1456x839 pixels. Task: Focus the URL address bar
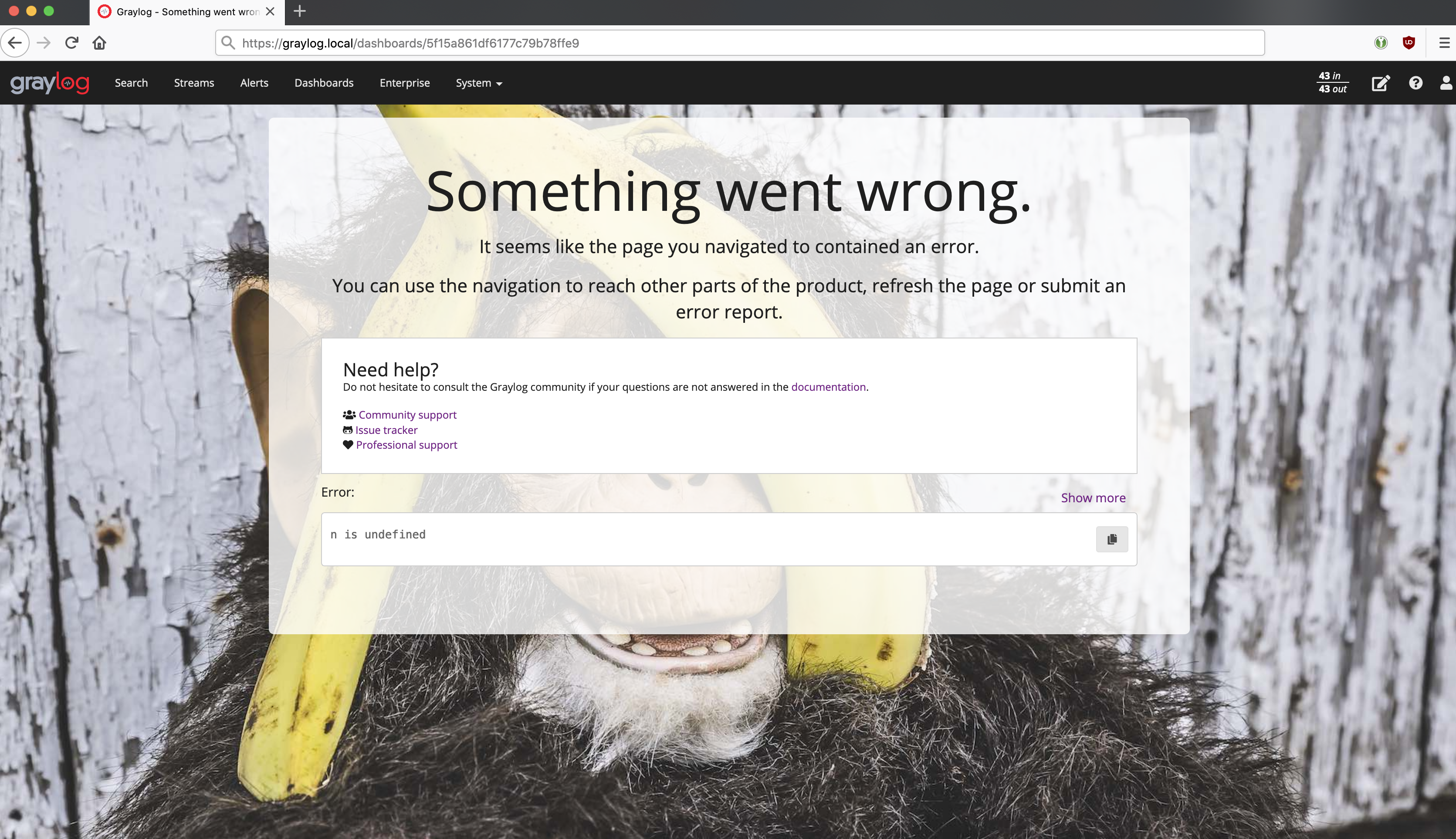(740, 43)
